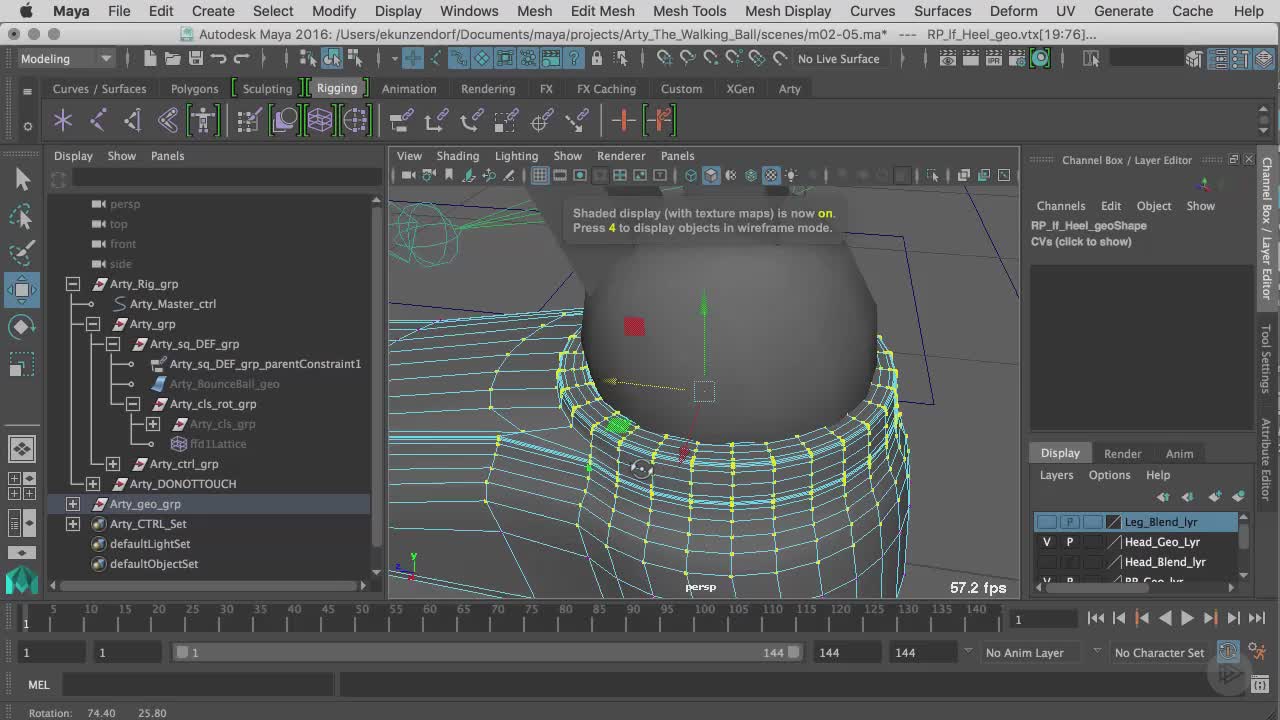Select the Move tool in toolbox

(x=22, y=290)
